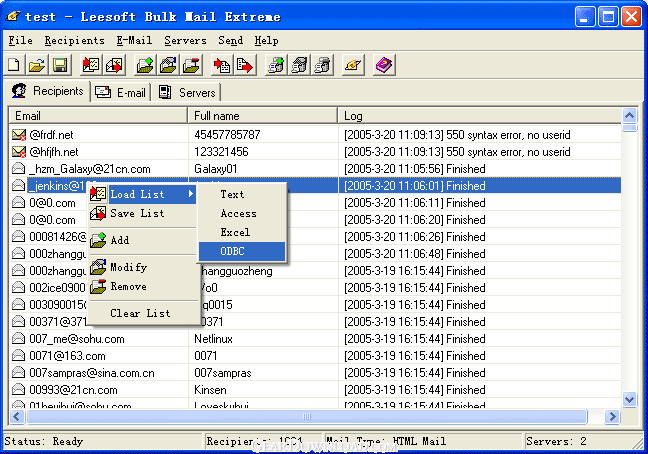The image size is (648, 454).
Task: Select the 007sampras@sina.com.cn row
Action: (315, 373)
